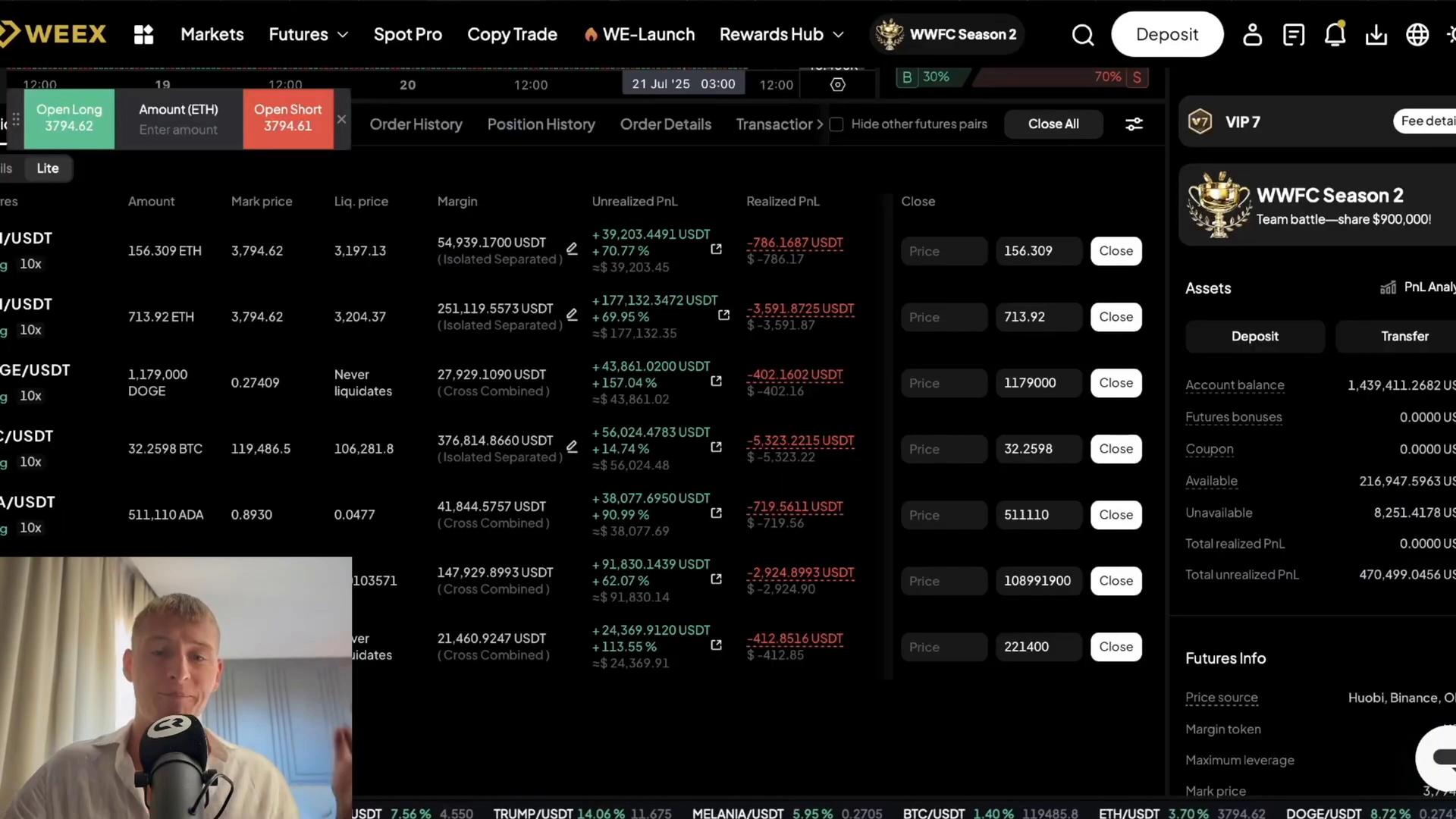Toggle Hide other futures pairs checkbox
The image size is (1456, 819).
(836, 124)
